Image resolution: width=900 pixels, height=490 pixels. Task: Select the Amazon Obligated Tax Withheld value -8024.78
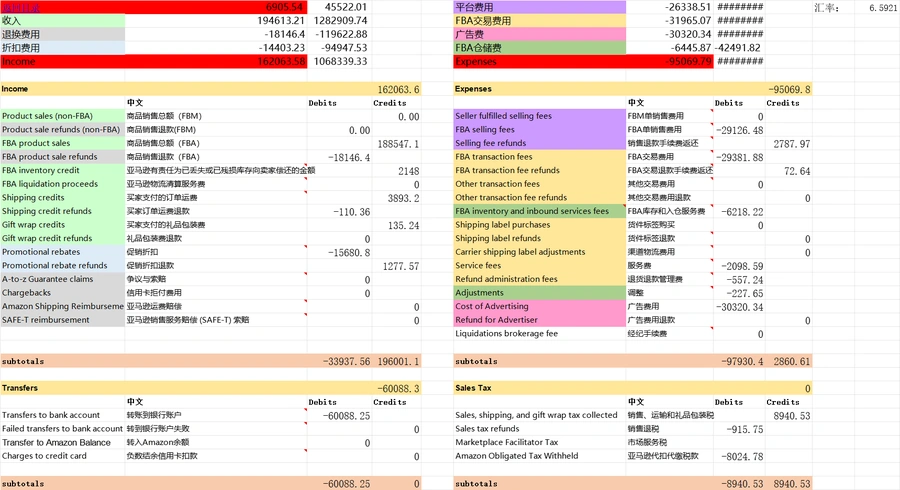(x=742, y=457)
